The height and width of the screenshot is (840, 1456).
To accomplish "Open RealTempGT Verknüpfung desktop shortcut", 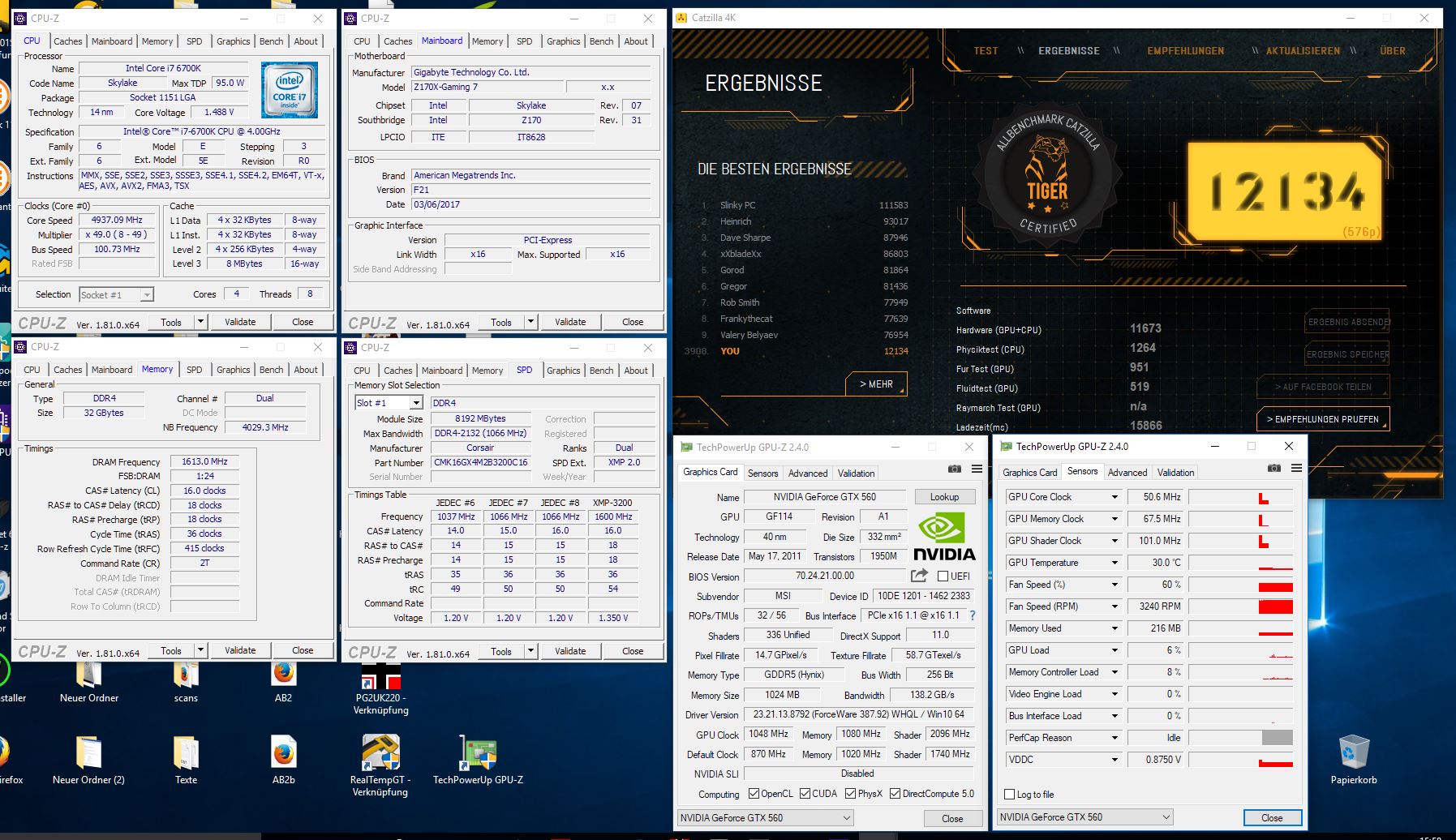I will pyautogui.click(x=380, y=765).
